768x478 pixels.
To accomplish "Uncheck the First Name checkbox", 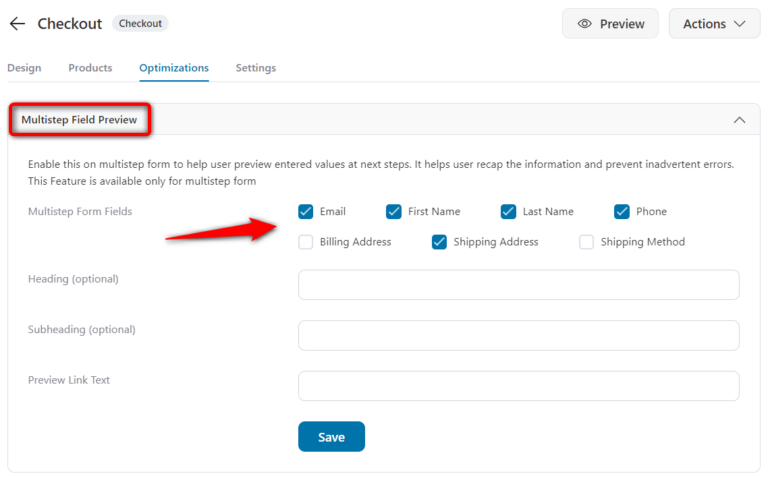I will point(394,212).
